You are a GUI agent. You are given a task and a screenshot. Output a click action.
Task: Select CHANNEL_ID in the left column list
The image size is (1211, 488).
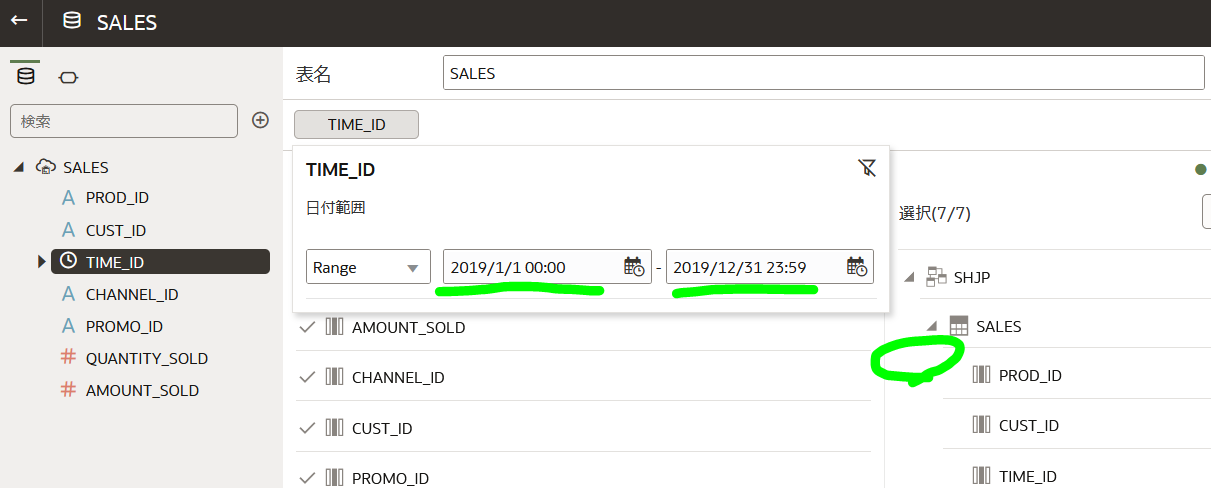click(x=132, y=294)
